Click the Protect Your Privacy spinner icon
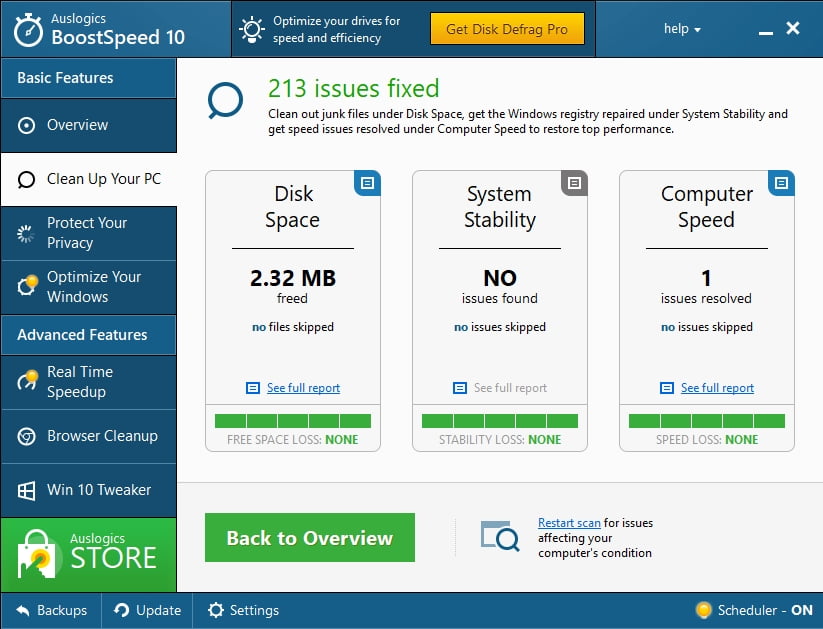The image size is (823, 629). tap(25, 234)
